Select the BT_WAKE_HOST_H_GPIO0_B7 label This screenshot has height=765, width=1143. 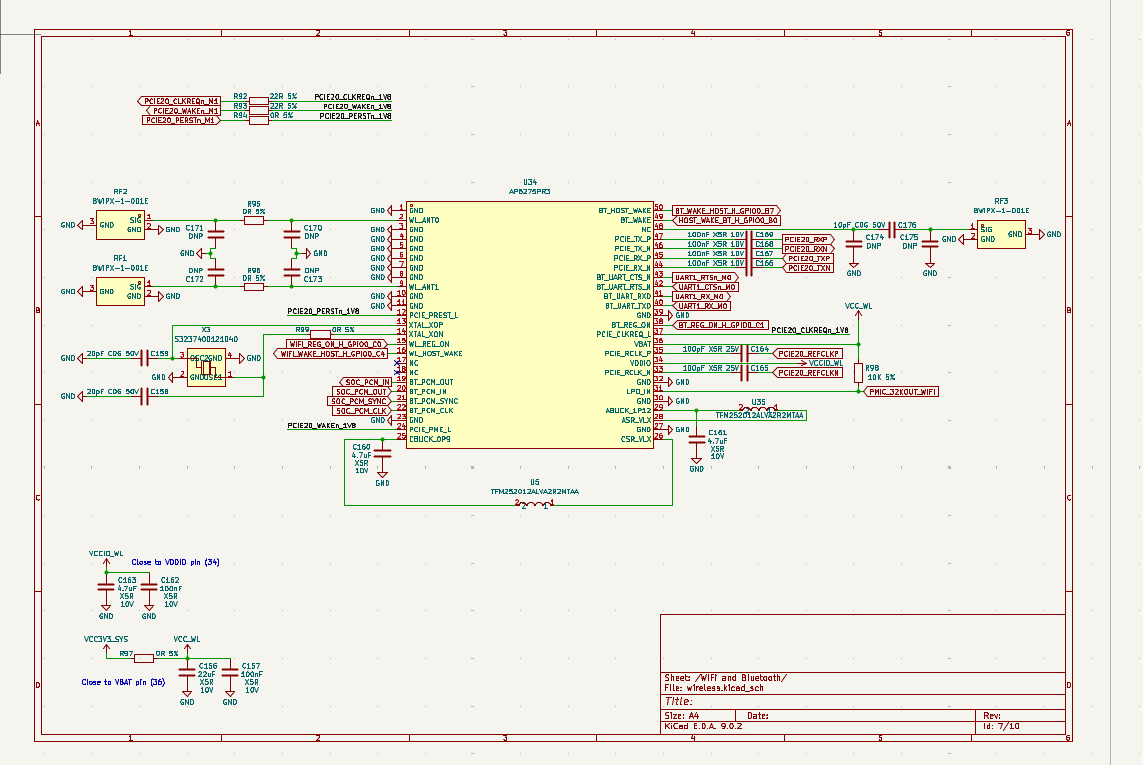724,211
